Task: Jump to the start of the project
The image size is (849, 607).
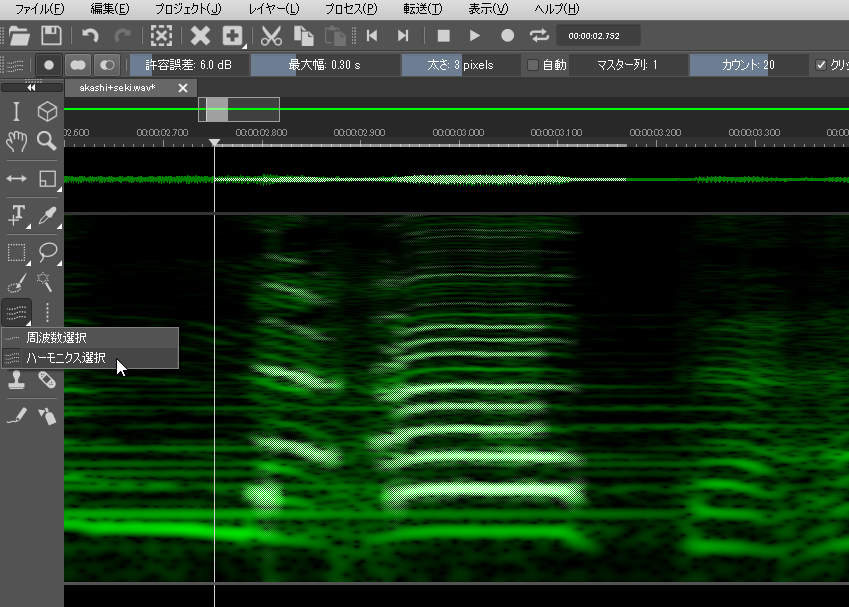Action: click(372, 36)
